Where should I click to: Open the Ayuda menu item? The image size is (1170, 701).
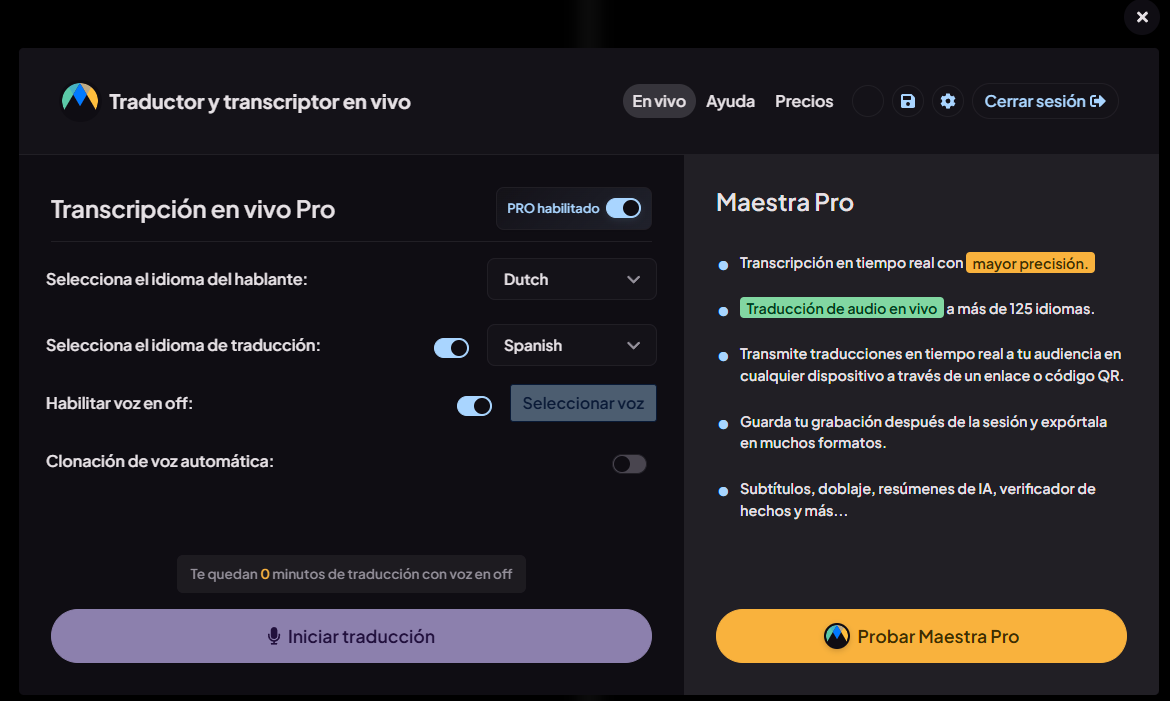(x=731, y=101)
